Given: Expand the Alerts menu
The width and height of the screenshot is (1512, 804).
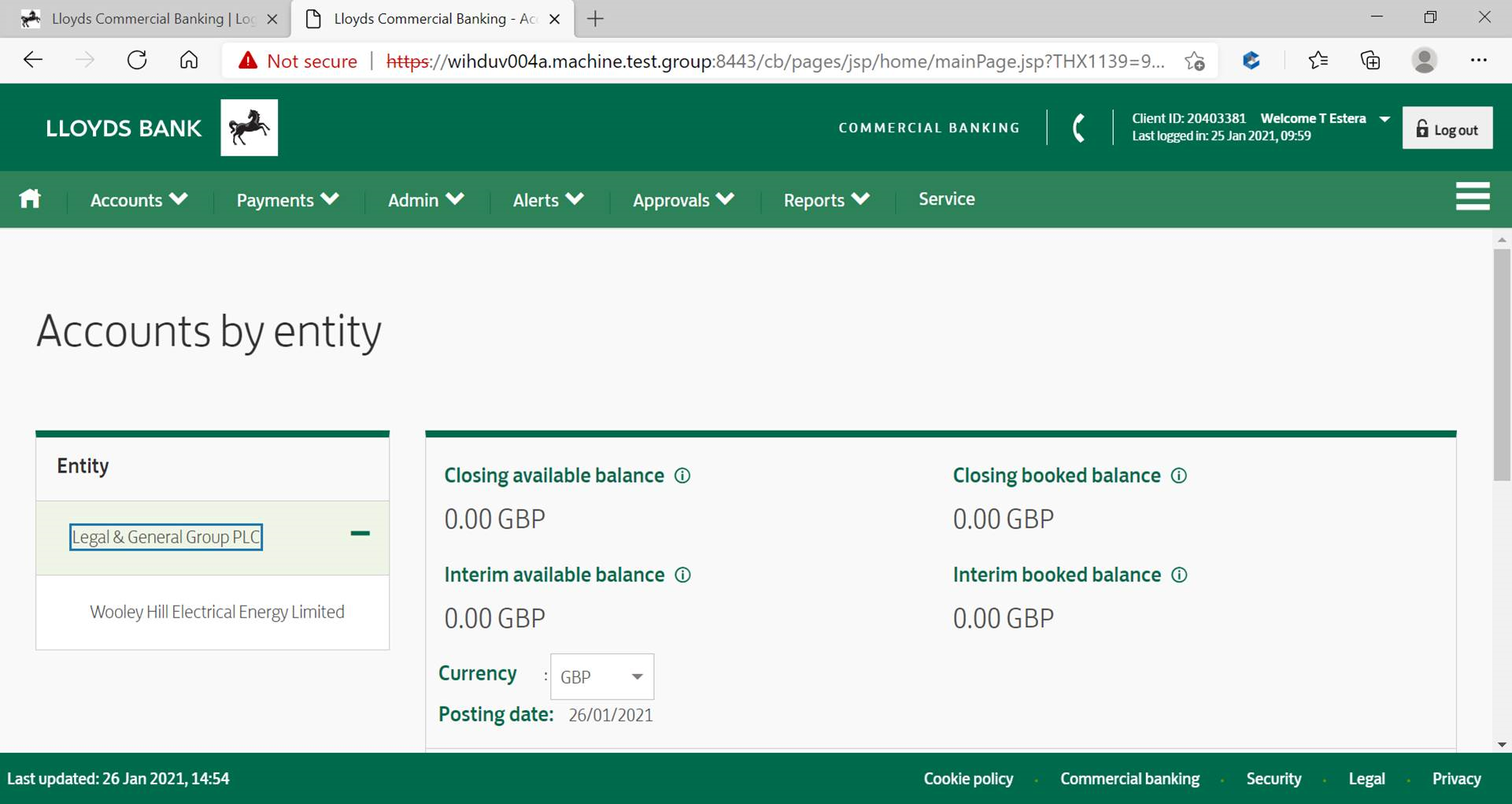Looking at the screenshot, I should [549, 200].
